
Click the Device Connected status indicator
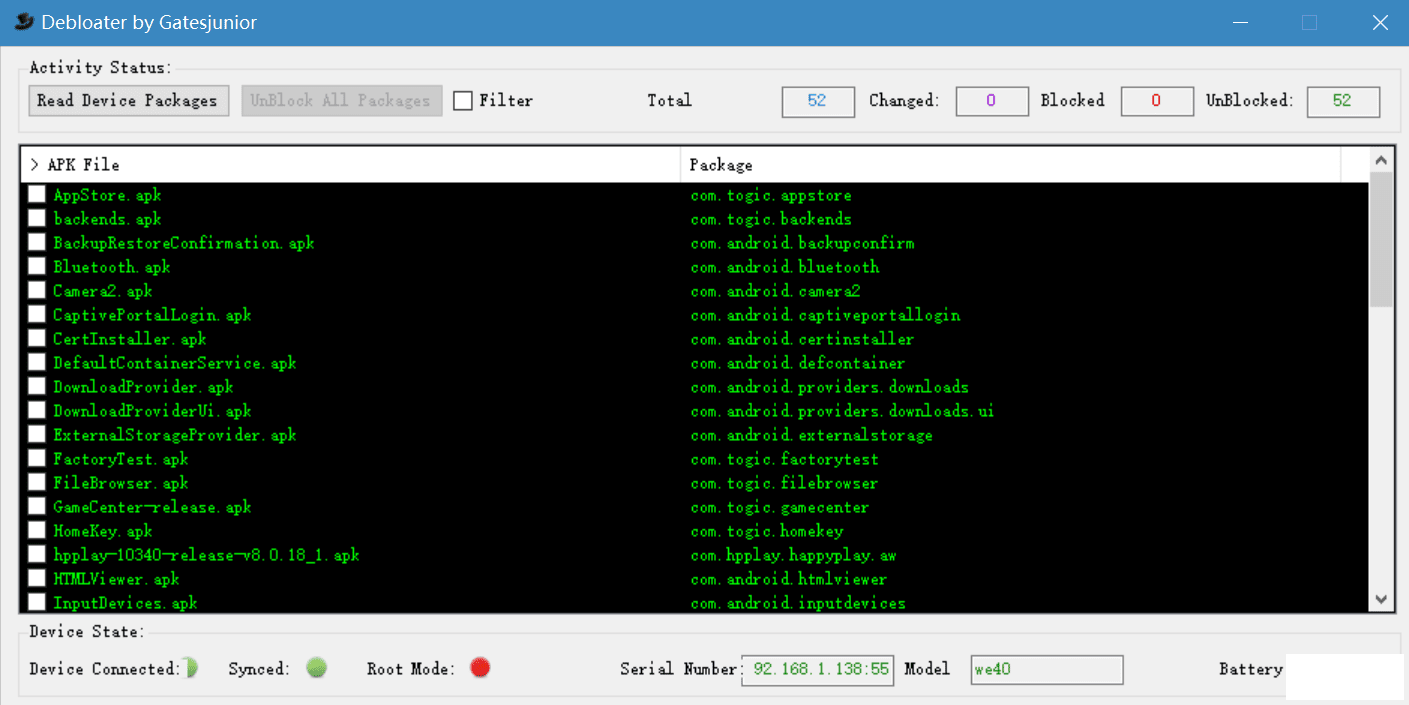click(191, 668)
